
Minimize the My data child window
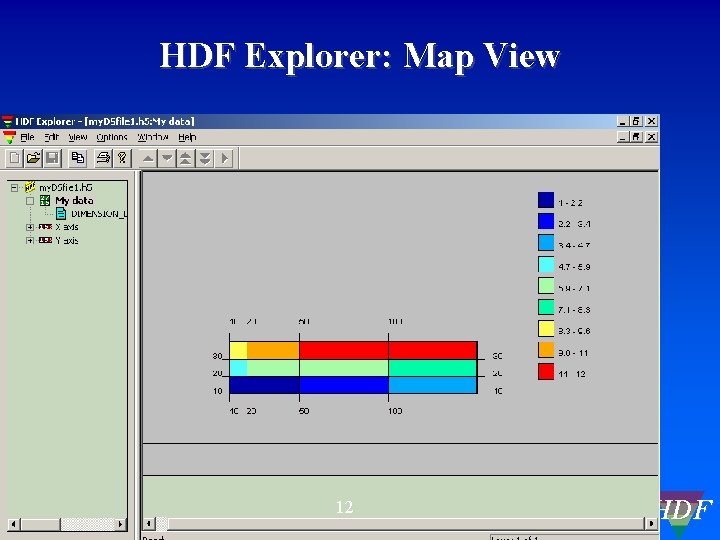coord(622,137)
